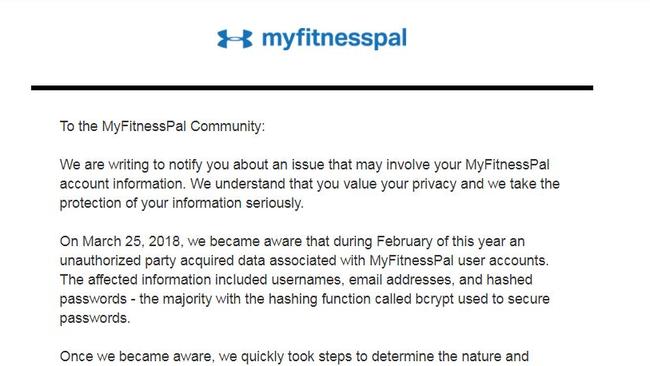Click the date 'March 25, 2018'
The width and height of the screenshot is (650, 366).
[131, 242]
